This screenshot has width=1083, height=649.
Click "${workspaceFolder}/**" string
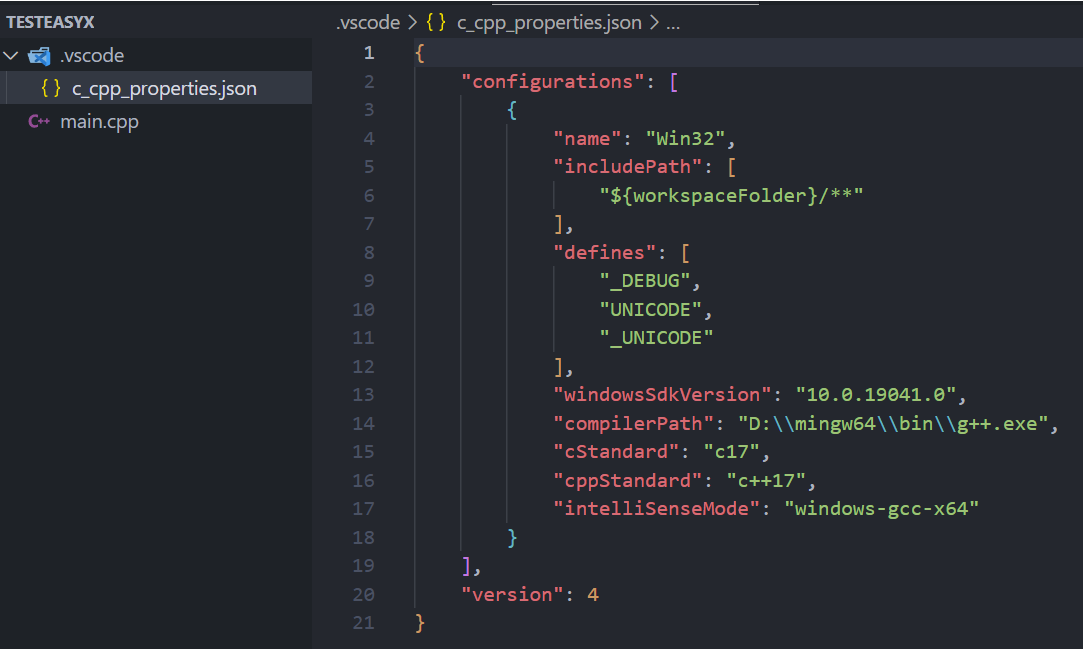click(x=731, y=195)
